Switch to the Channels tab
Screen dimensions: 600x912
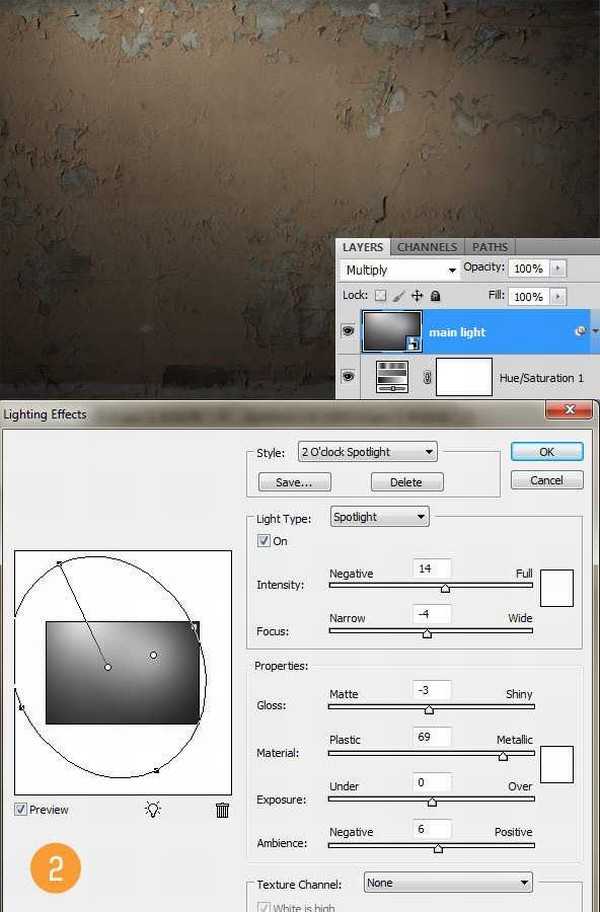(x=427, y=247)
